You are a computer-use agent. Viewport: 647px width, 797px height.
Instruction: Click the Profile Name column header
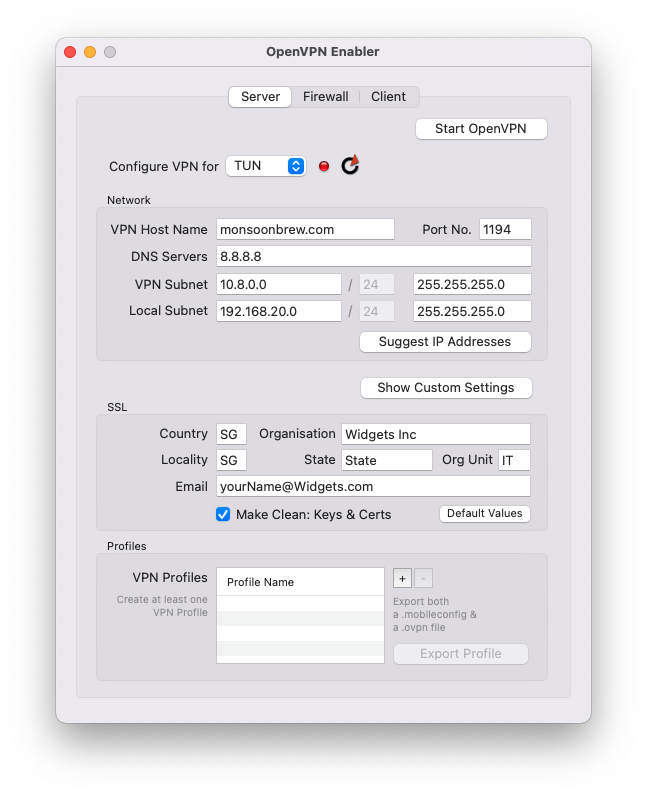[300, 582]
